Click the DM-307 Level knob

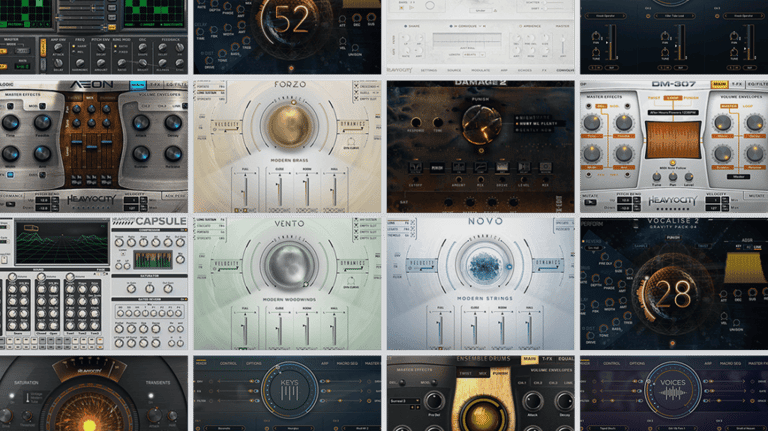click(x=689, y=176)
